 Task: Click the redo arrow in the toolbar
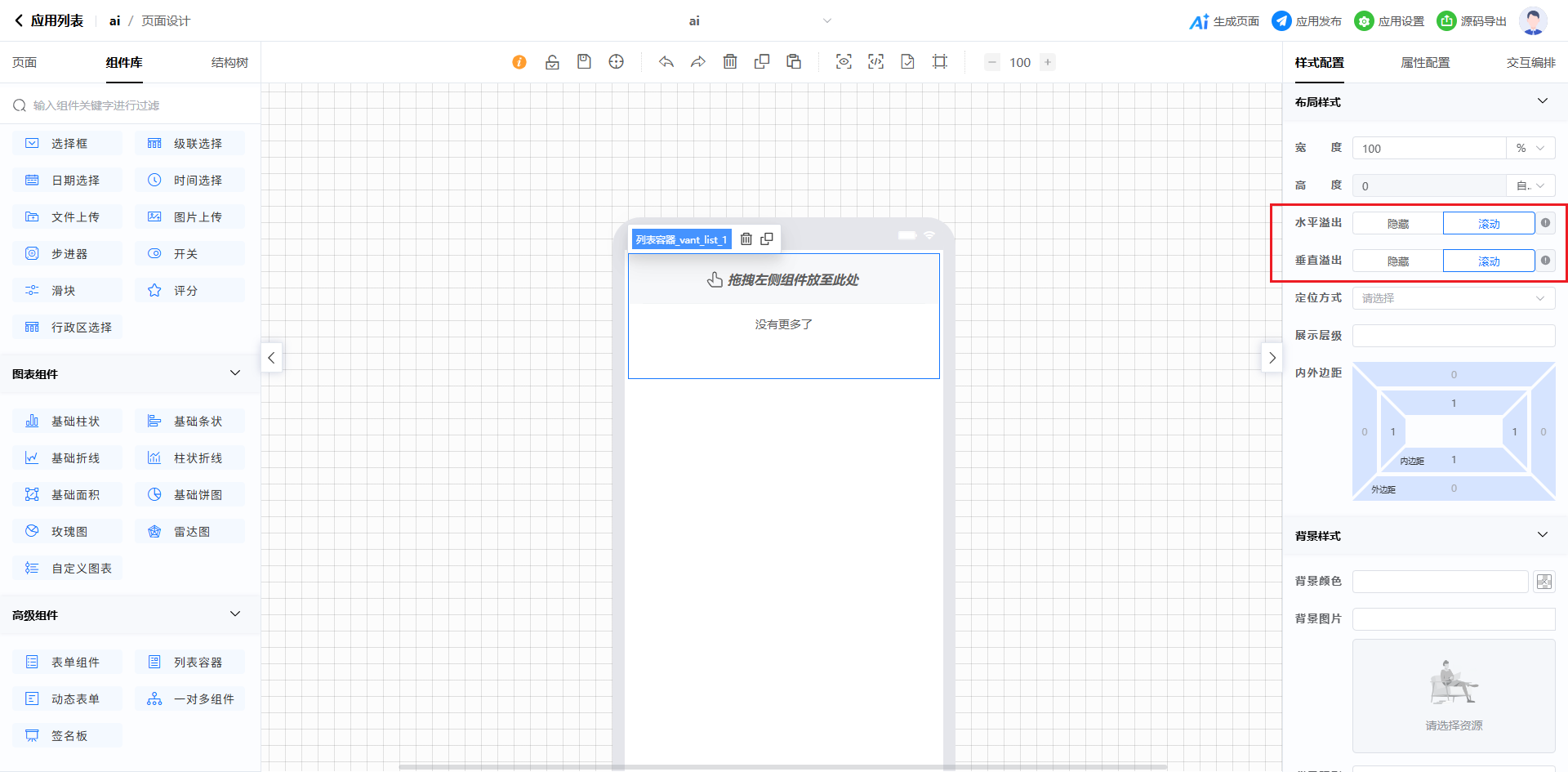coord(698,62)
